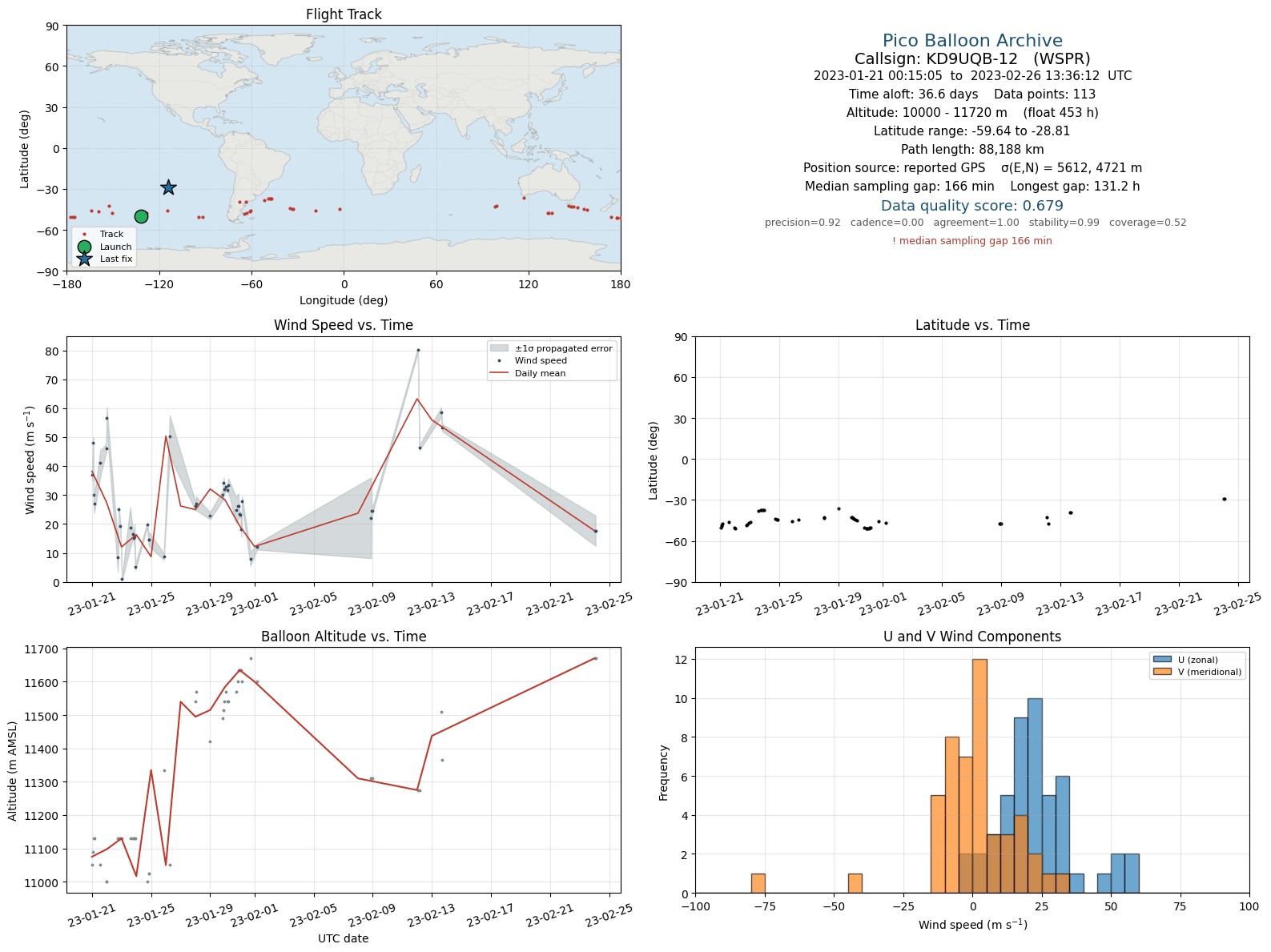Click the isolated orange bar near -75
Viewport: 1271px width, 952px height.
pyautogui.click(x=758, y=884)
